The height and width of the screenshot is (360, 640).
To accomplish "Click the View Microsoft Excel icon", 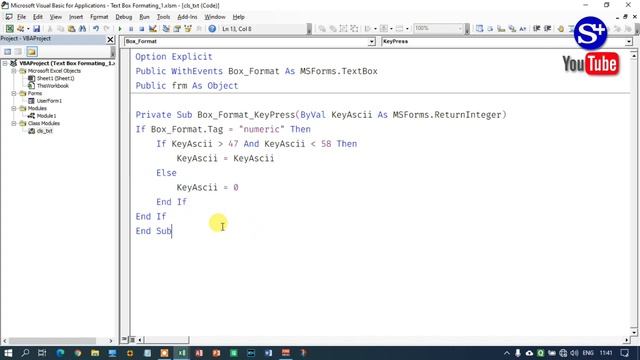I will (x=9, y=29).
